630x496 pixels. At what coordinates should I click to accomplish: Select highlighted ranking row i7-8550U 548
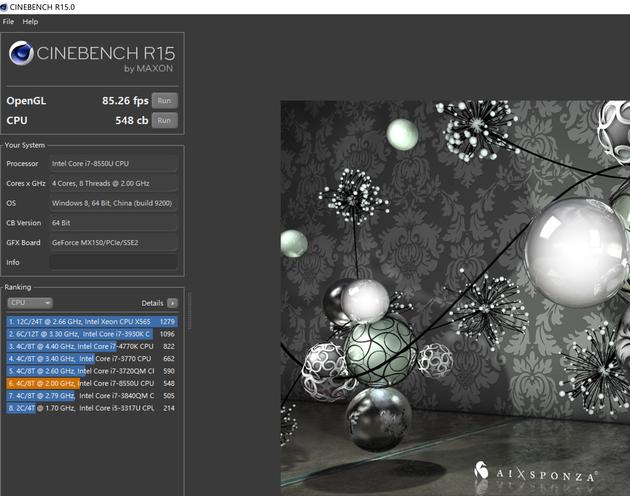92,383
